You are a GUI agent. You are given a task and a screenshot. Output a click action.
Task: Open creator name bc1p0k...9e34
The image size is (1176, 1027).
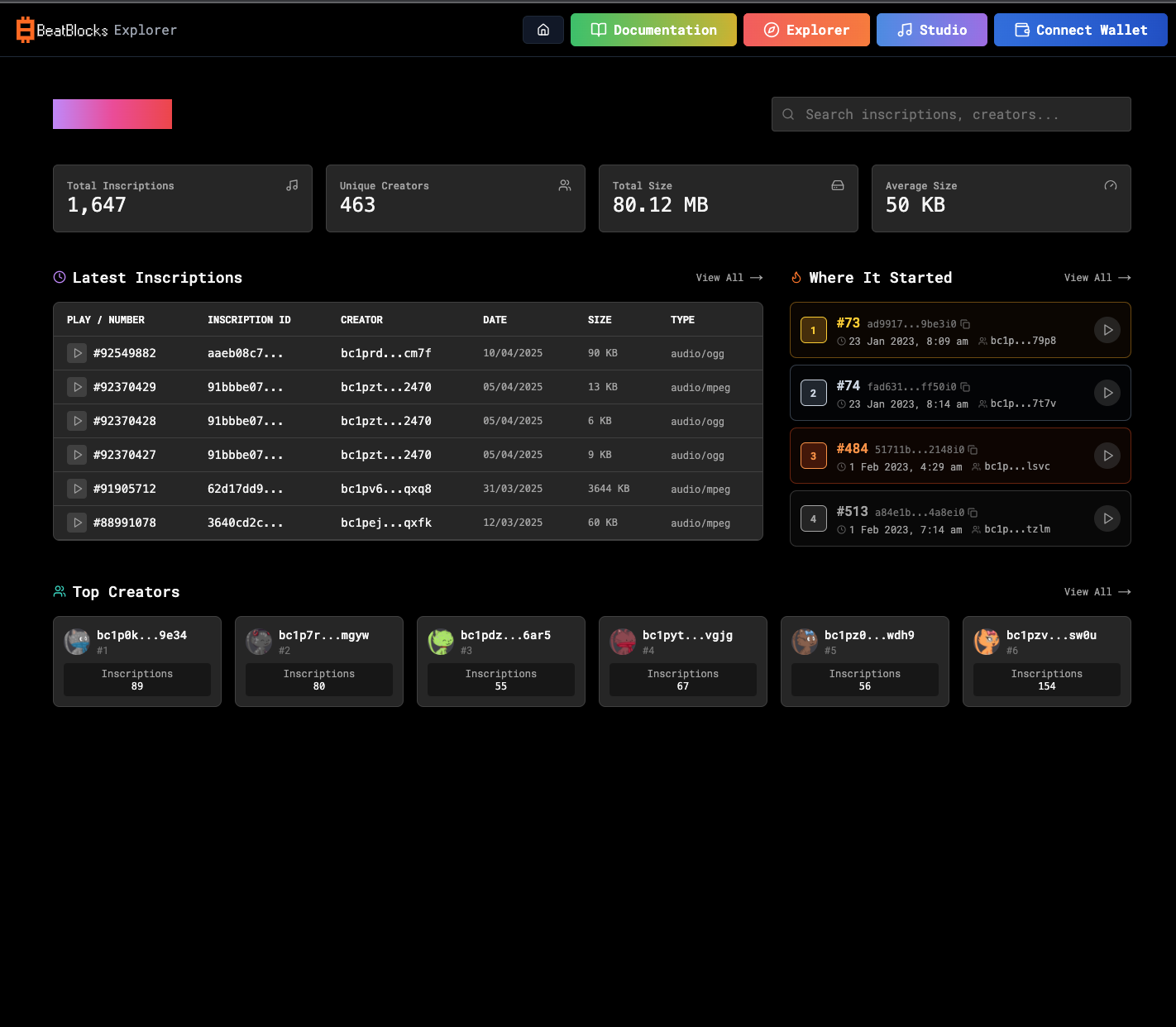141,635
